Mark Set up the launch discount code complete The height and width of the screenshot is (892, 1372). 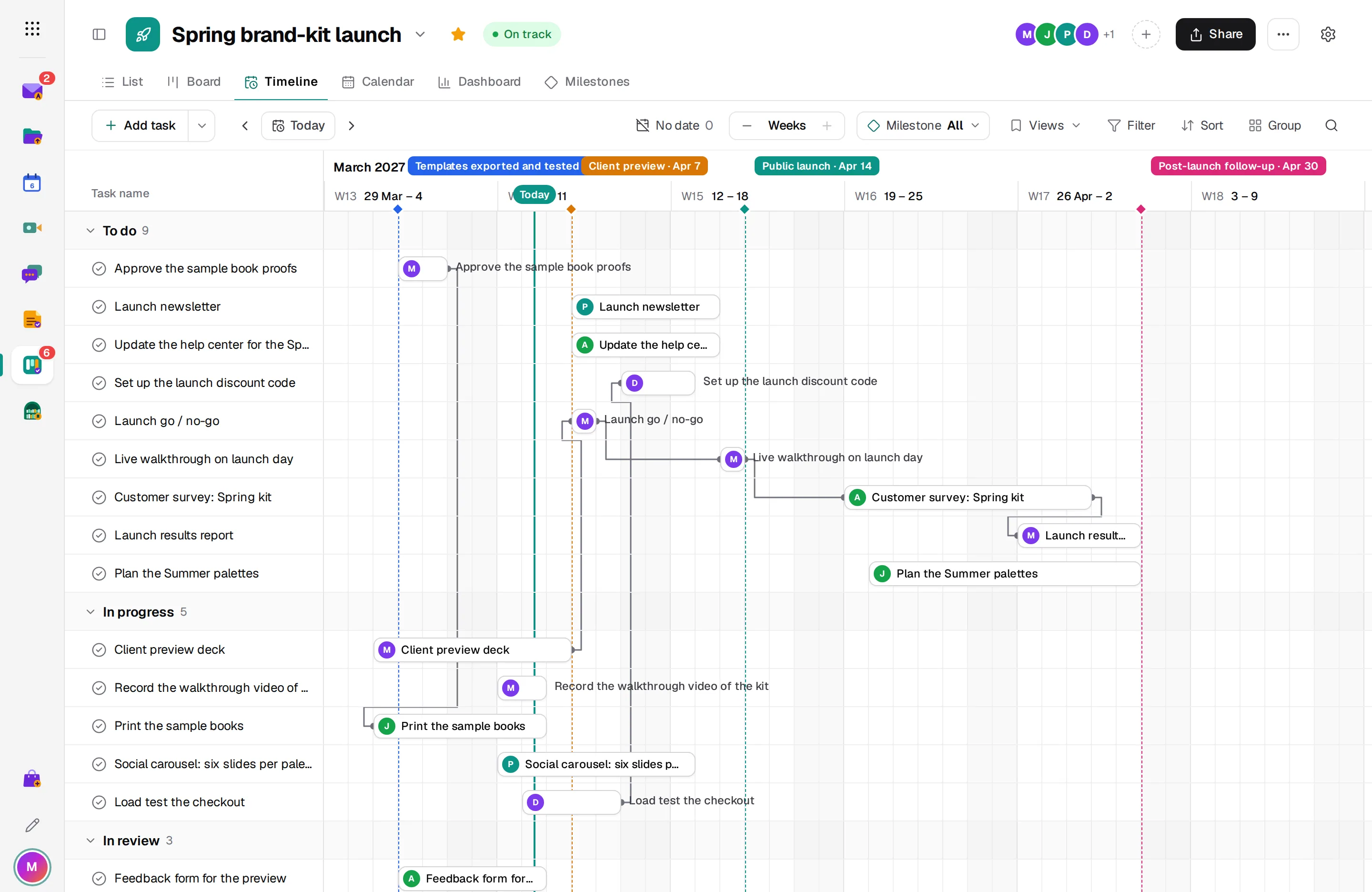(x=99, y=382)
